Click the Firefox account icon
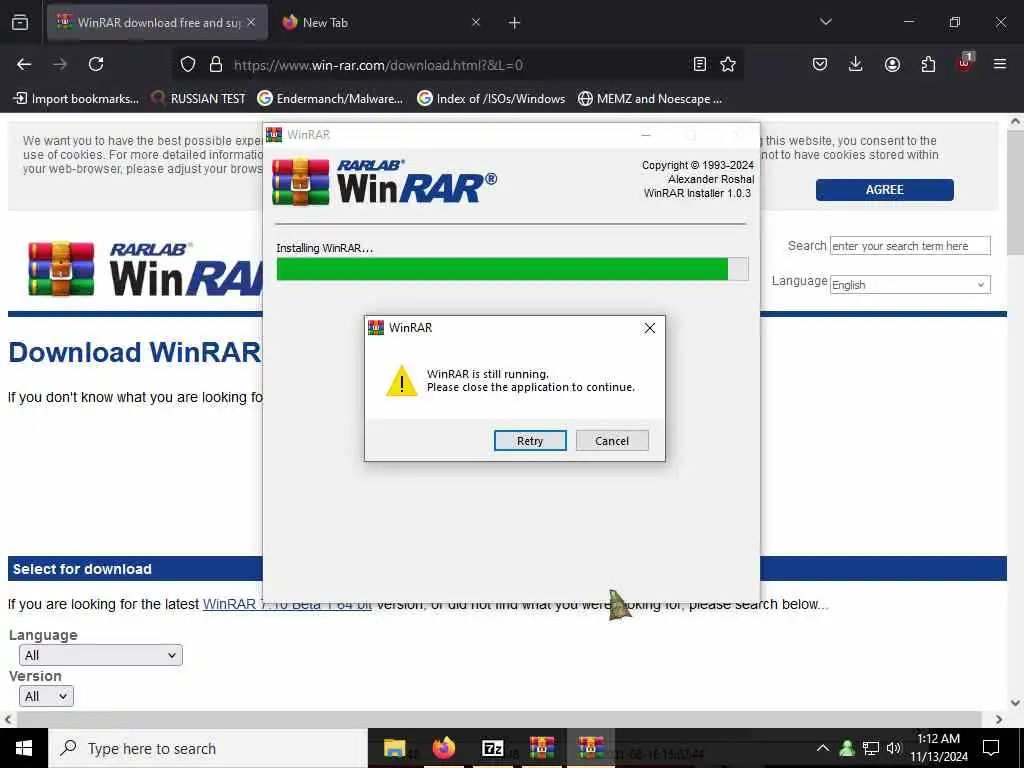Image resolution: width=1024 pixels, height=768 pixels. [x=892, y=64]
